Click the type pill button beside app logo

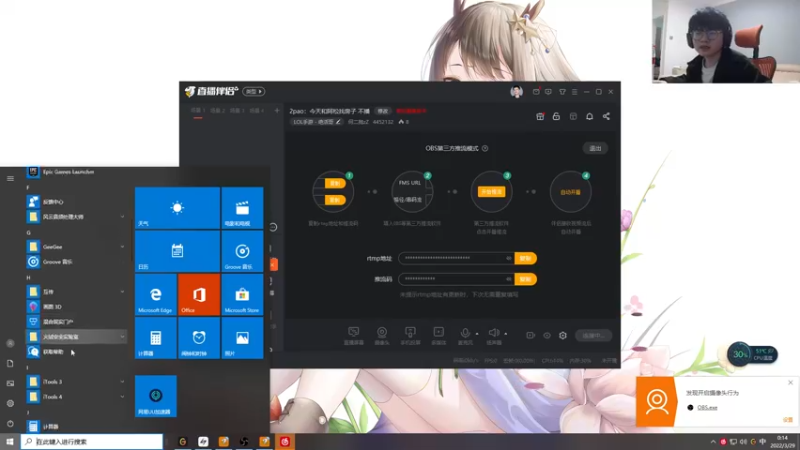(x=254, y=92)
